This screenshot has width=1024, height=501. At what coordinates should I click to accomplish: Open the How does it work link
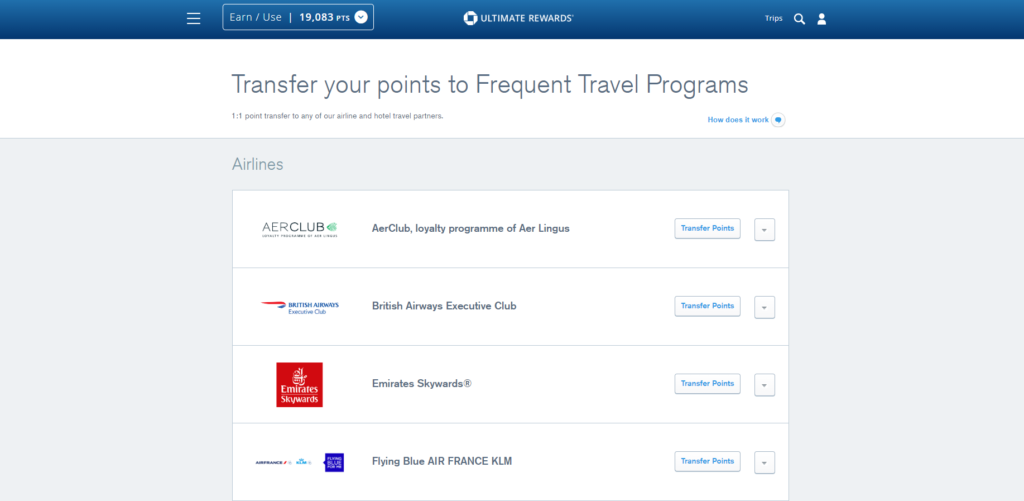click(x=738, y=120)
